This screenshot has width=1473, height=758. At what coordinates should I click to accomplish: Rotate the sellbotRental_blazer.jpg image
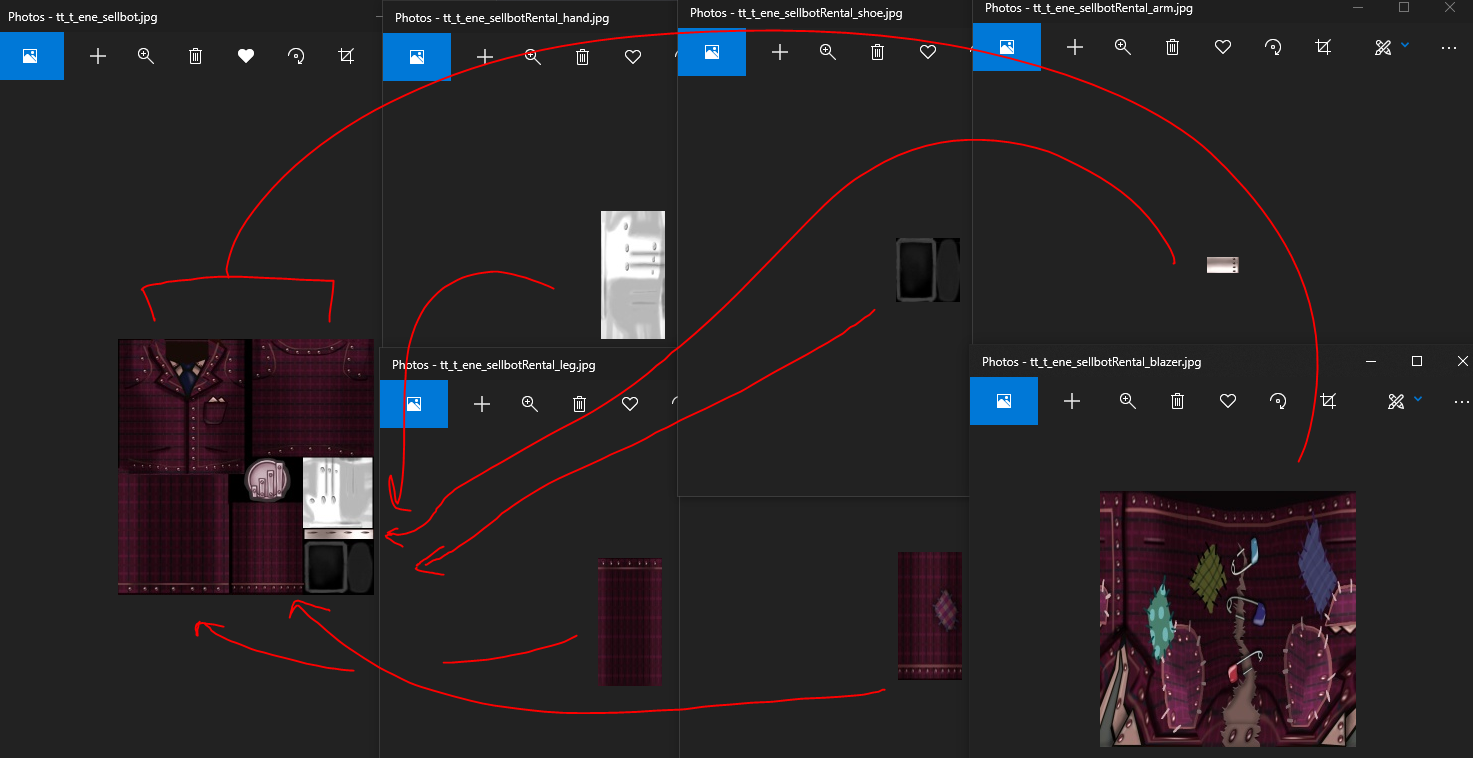[1278, 401]
